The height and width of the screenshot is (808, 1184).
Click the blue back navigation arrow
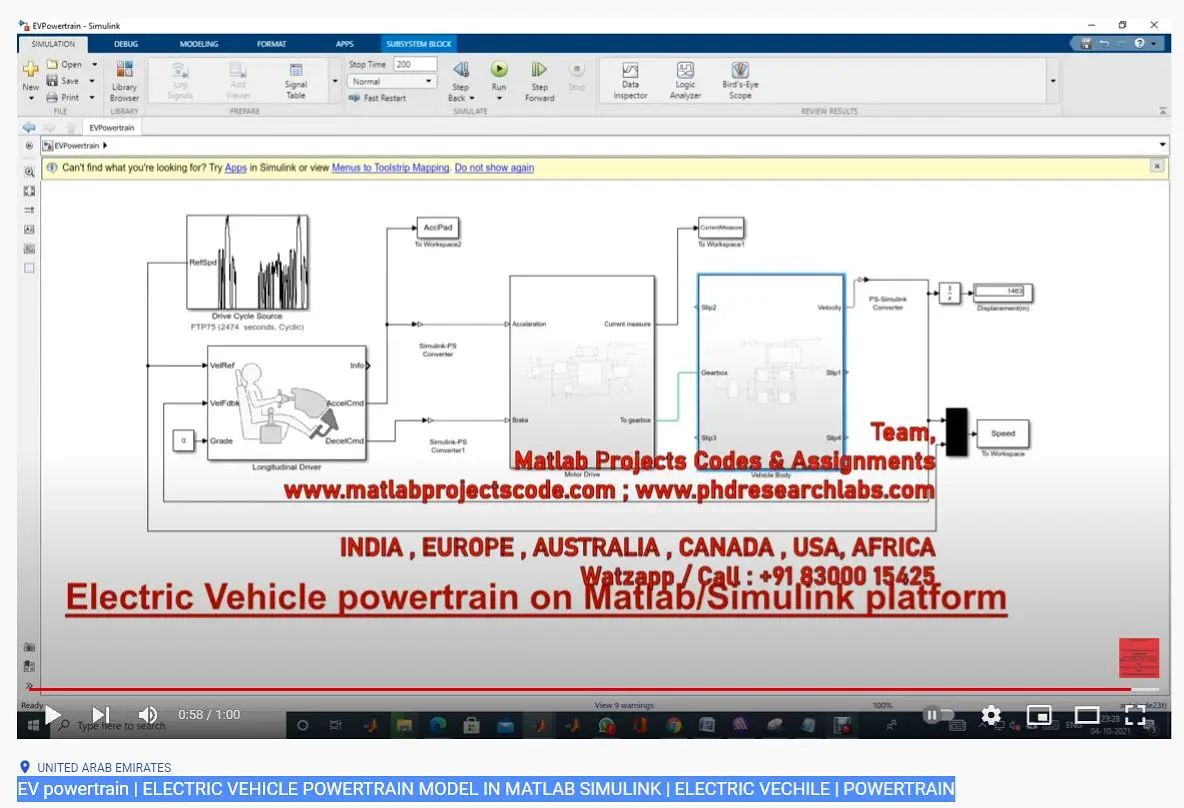point(29,127)
